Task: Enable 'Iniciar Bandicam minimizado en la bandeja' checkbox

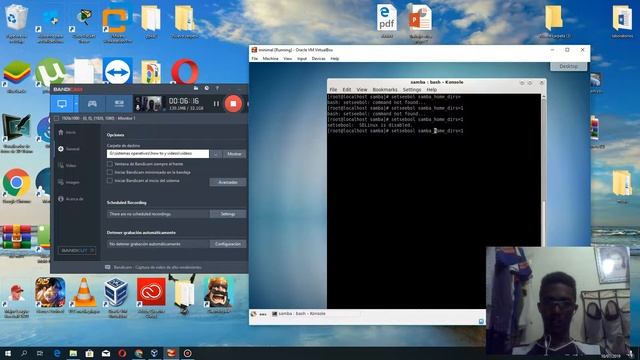Action: tap(109, 172)
